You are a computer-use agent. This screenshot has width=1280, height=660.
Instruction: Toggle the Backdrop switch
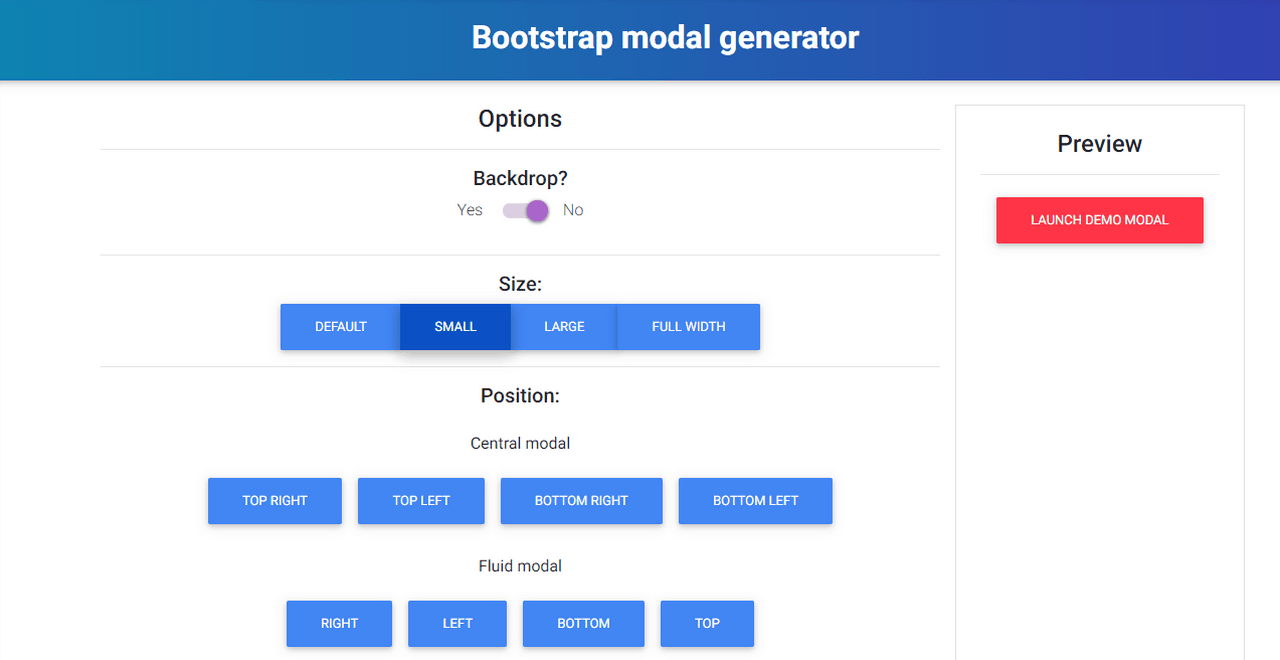tap(526, 210)
